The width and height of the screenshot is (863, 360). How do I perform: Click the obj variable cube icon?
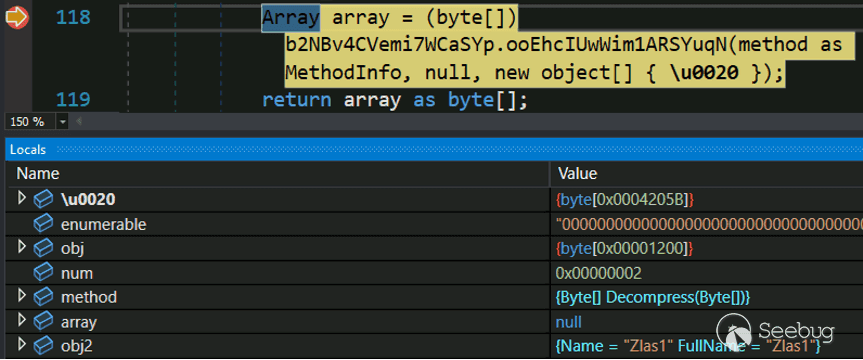click(43, 249)
